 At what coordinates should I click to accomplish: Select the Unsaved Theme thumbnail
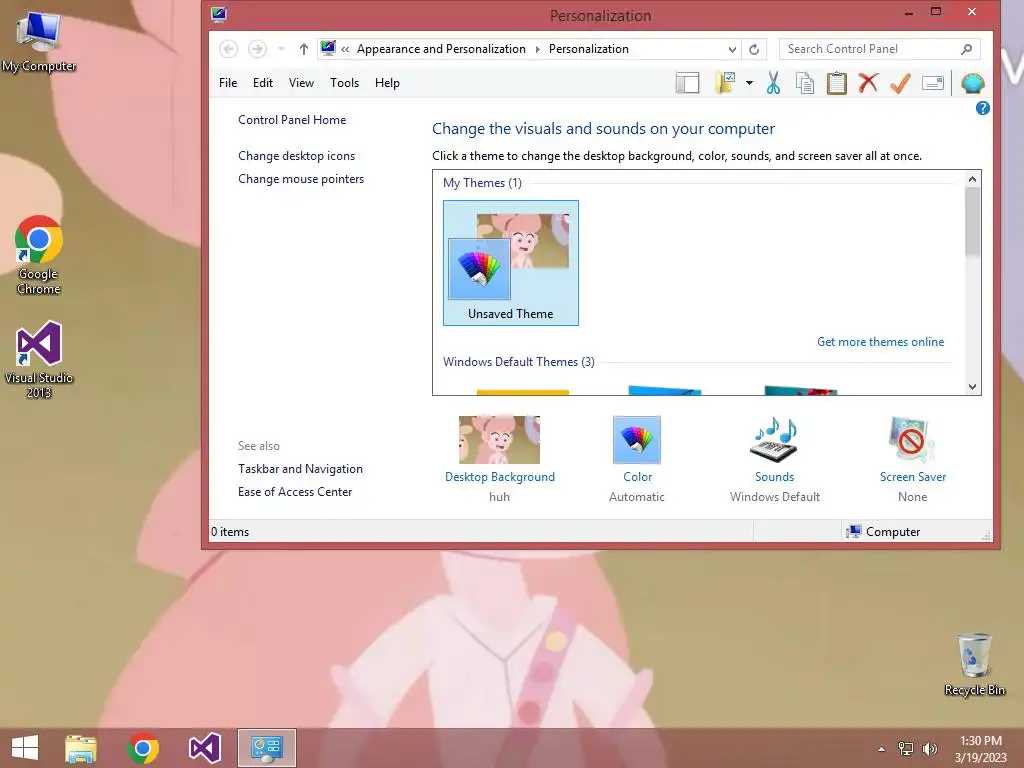pyautogui.click(x=511, y=263)
